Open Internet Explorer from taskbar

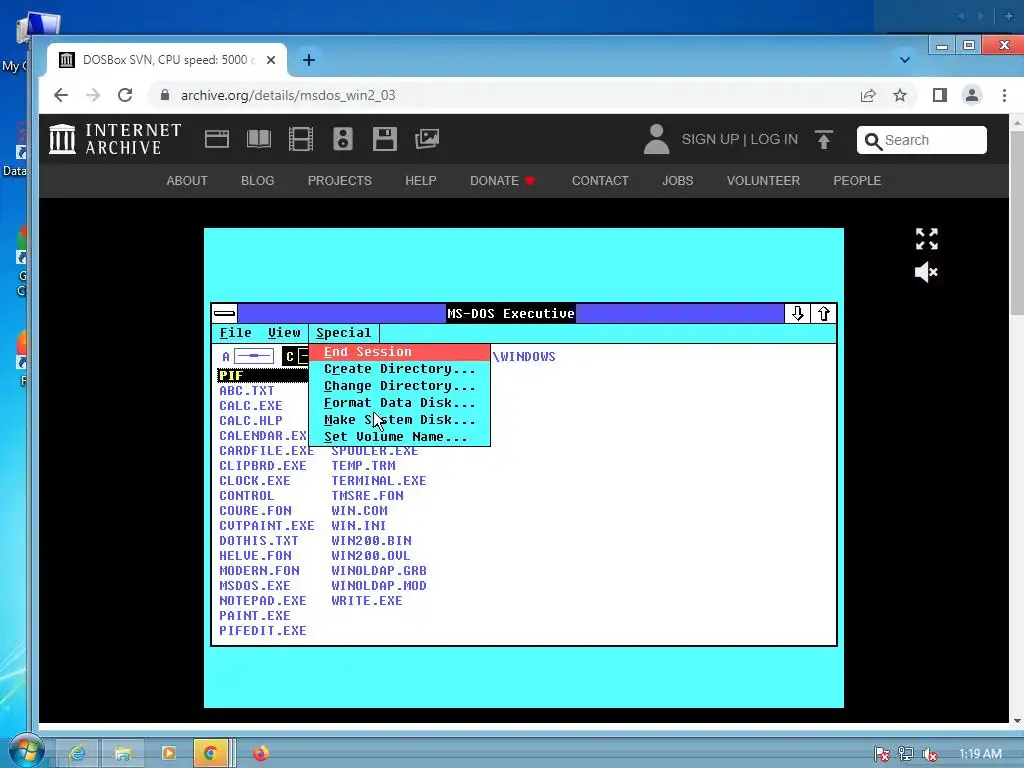pos(77,753)
